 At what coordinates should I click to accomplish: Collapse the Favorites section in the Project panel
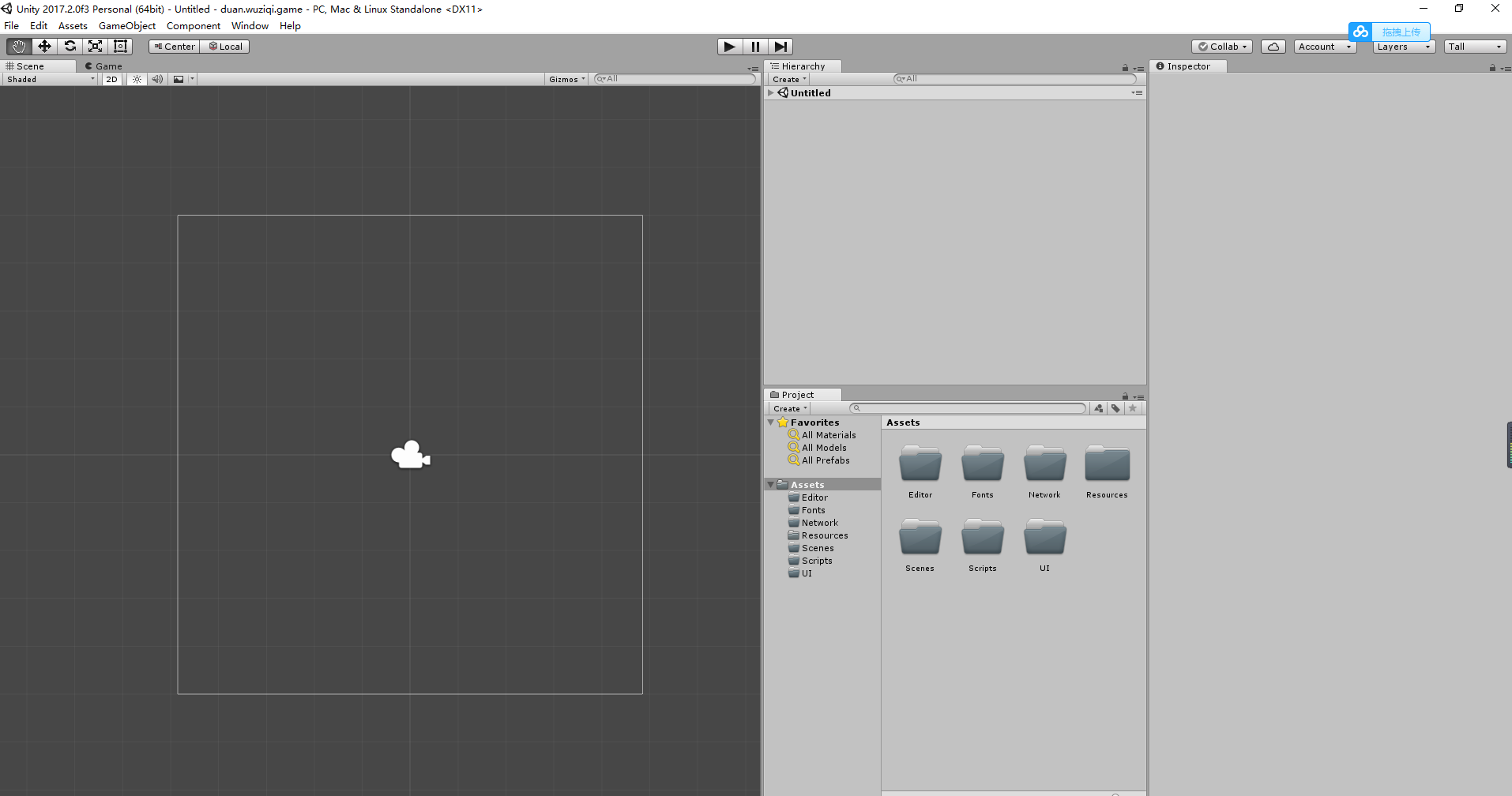pyautogui.click(x=772, y=422)
